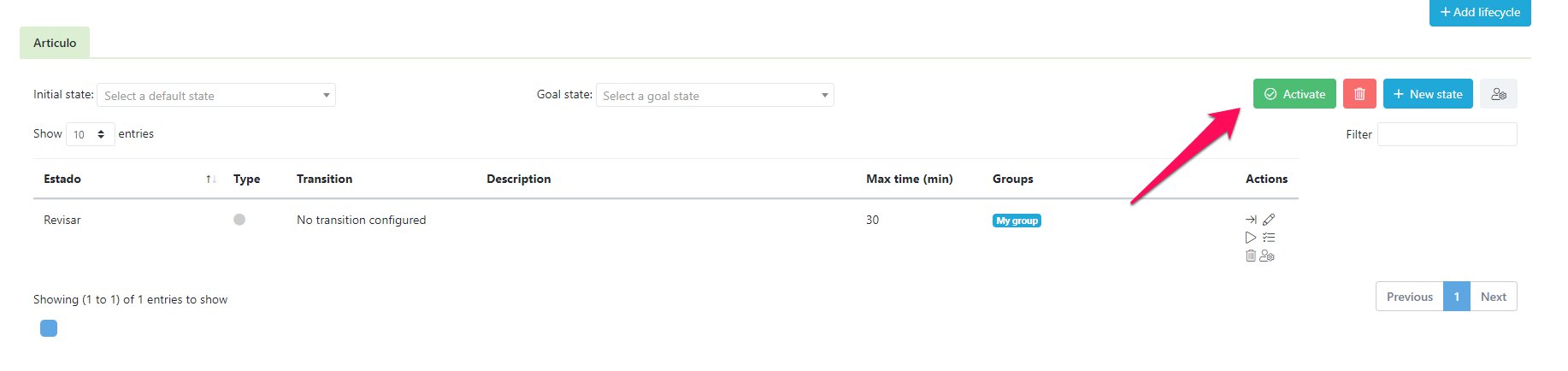
Task: Click into the Filter text field
Action: (x=1447, y=134)
